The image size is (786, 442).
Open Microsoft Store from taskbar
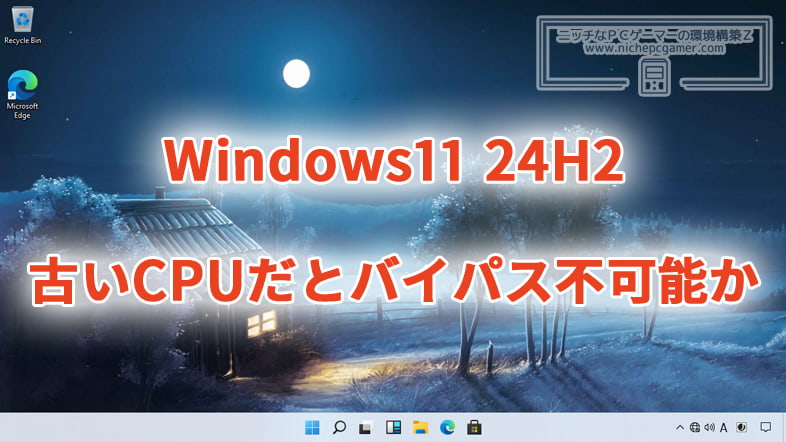coord(474,427)
